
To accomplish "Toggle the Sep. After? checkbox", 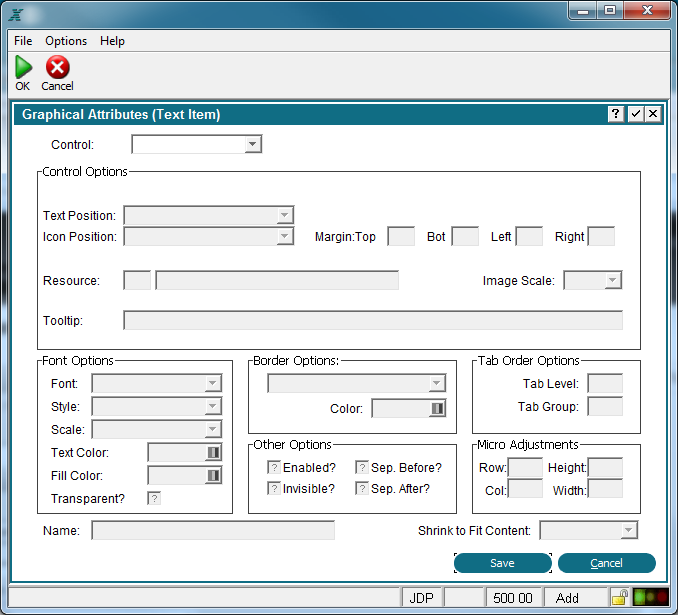I will point(362,488).
